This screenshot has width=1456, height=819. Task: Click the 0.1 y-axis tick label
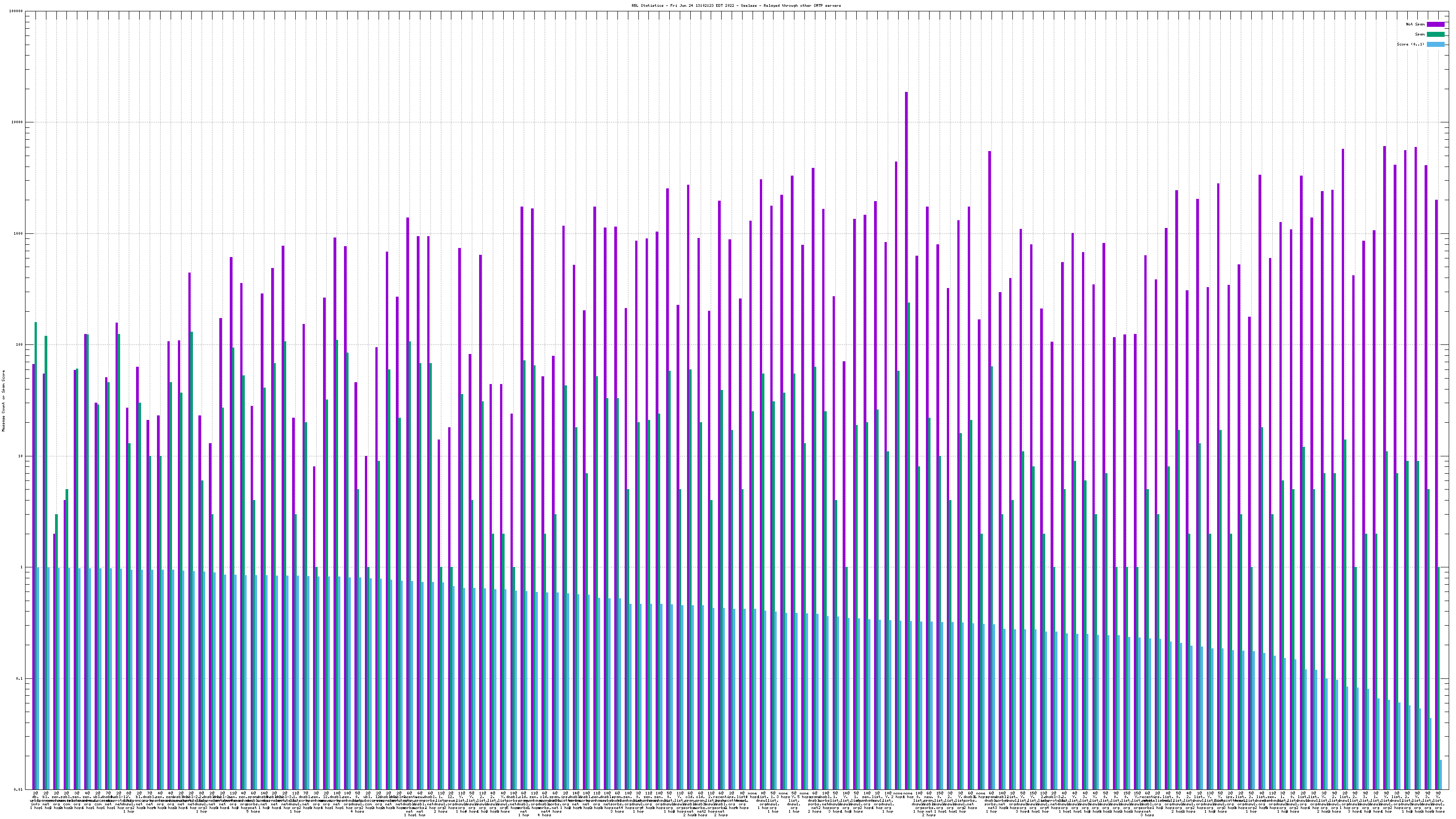click(x=20, y=678)
